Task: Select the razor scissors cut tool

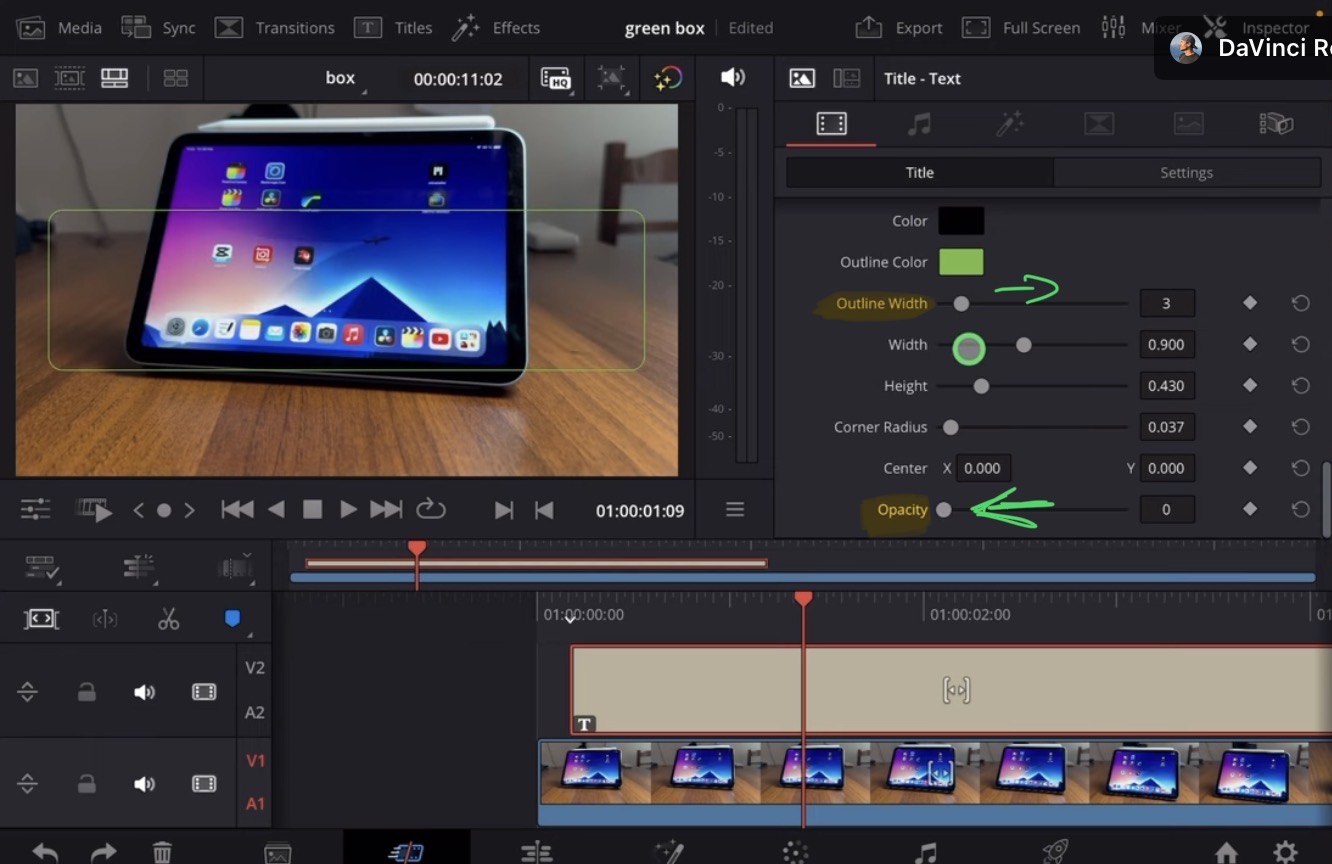Action: tap(168, 619)
